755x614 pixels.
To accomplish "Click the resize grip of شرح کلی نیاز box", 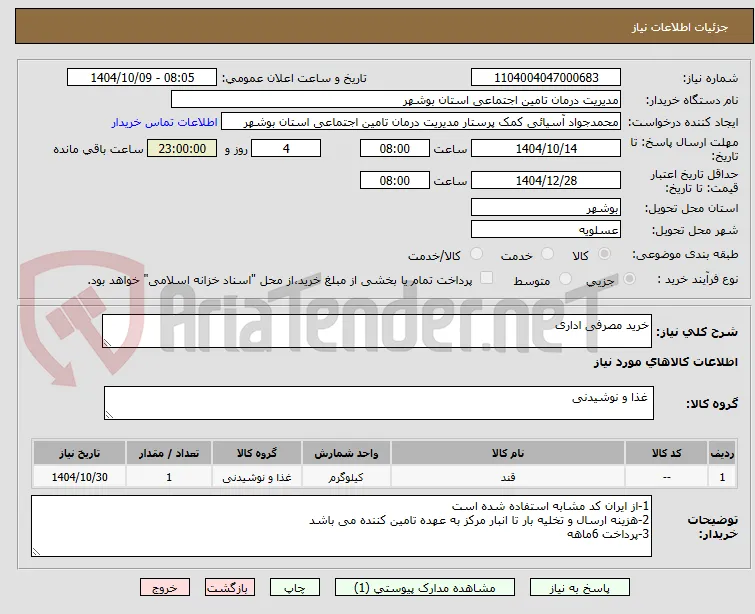I will pos(107,343).
